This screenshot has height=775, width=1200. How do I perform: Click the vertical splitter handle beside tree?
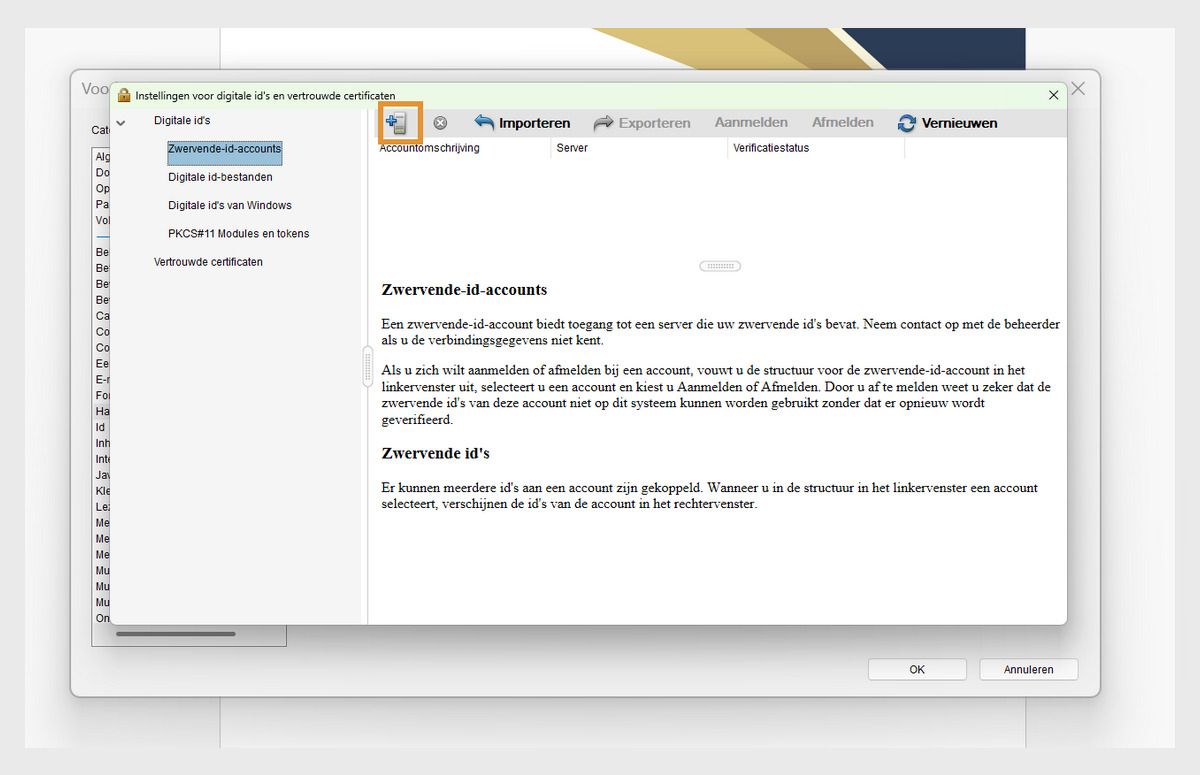point(367,366)
